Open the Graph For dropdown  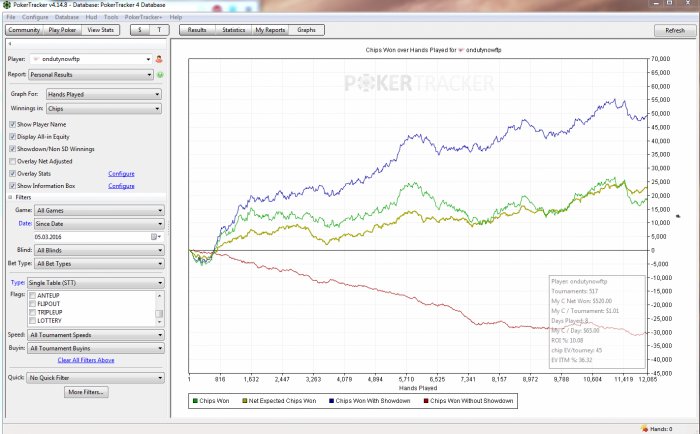click(x=104, y=94)
